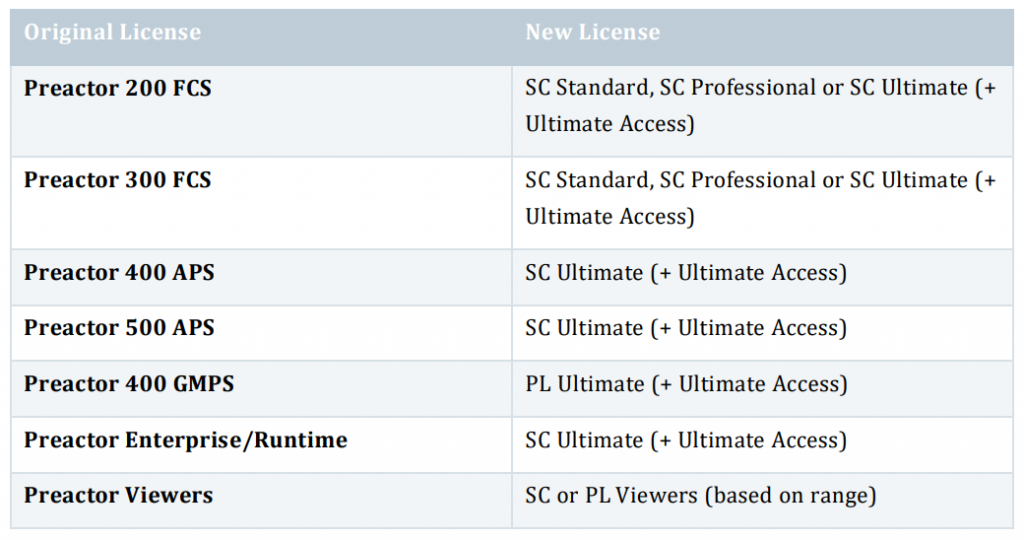Click the PL Ultimate (+ Ultimate Access) entry
The image size is (1024, 540).
coord(686,384)
